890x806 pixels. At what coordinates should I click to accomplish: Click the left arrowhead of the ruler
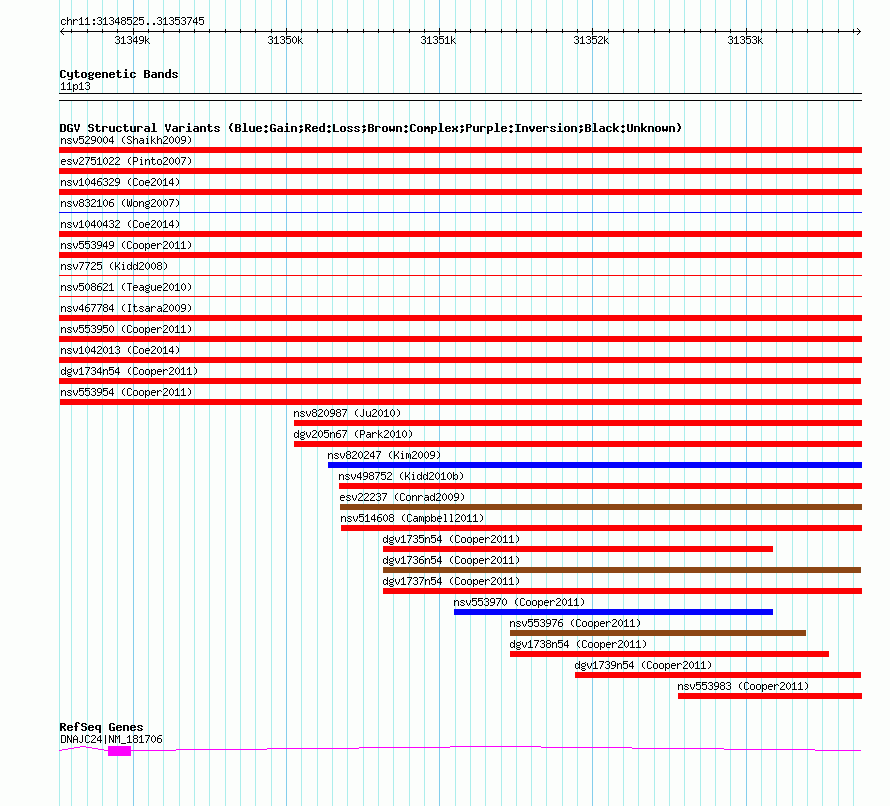[x=62, y=31]
